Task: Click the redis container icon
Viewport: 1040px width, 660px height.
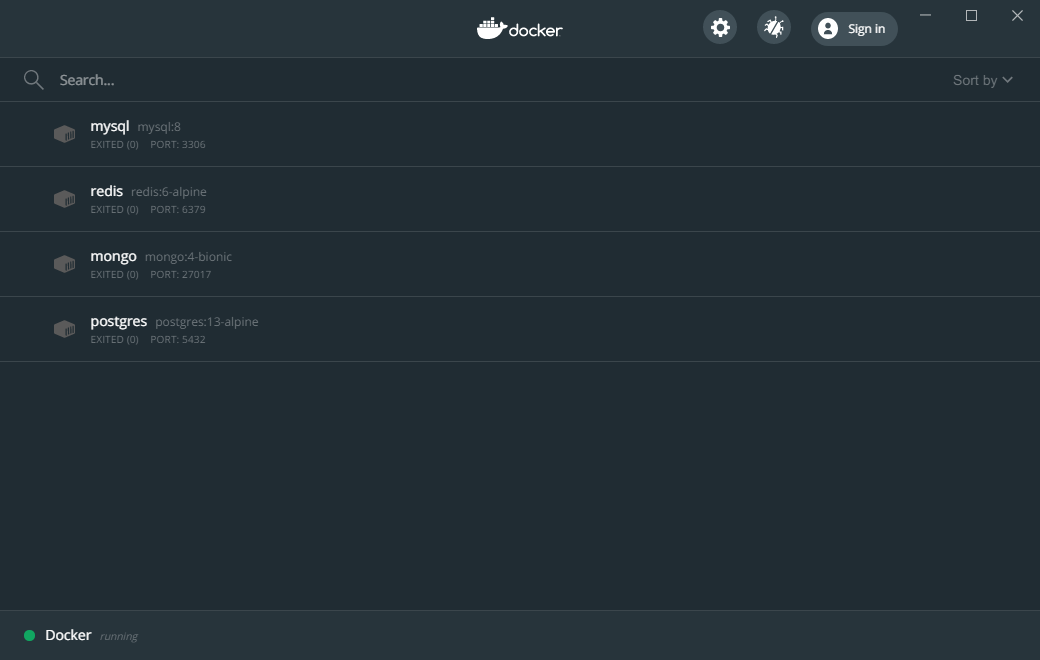Action: tap(64, 199)
